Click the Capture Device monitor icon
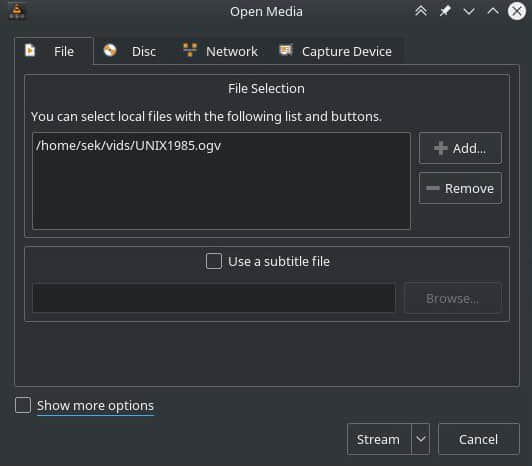Viewport: 532px width, 466px height. (x=286, y=50)
